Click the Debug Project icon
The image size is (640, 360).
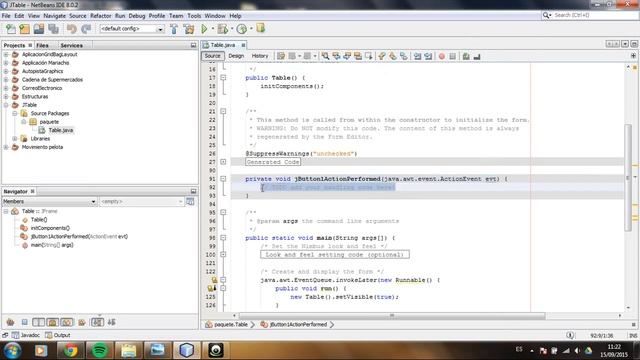click(222, 29)
